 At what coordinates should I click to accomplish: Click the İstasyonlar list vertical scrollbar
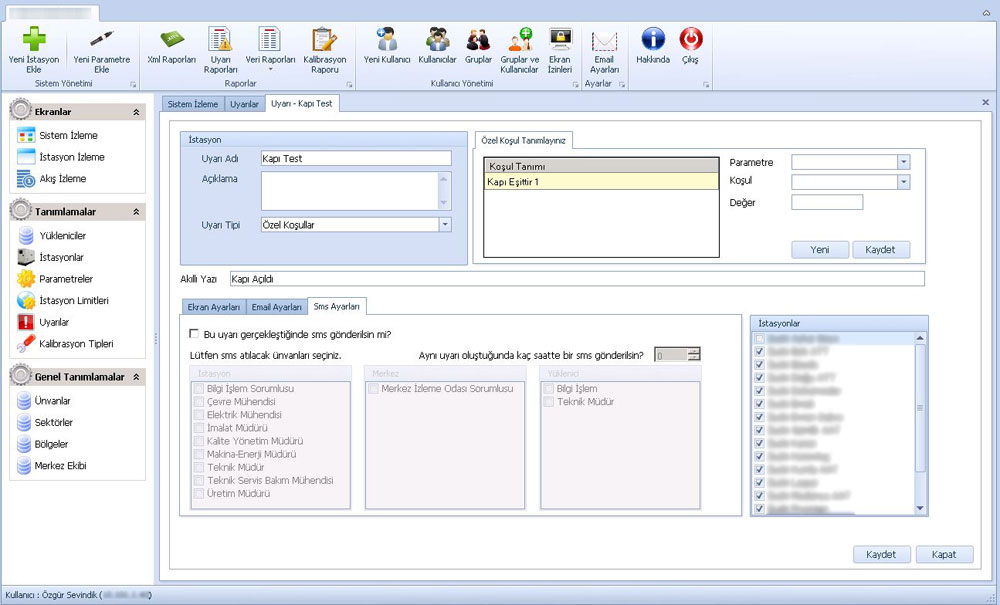[920, 423]
